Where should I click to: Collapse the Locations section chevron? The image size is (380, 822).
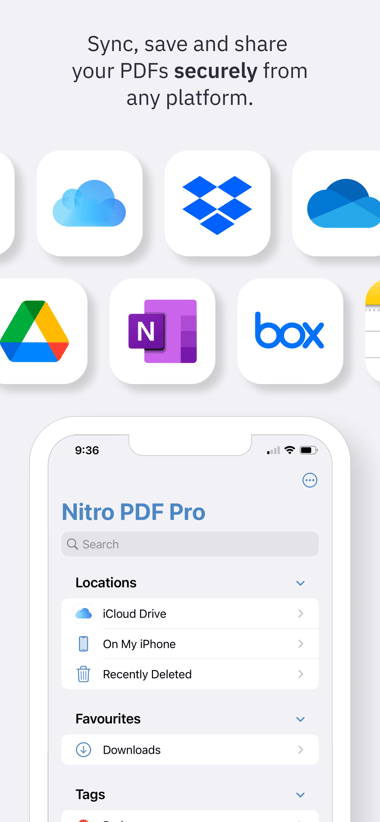tap(300, 583)
